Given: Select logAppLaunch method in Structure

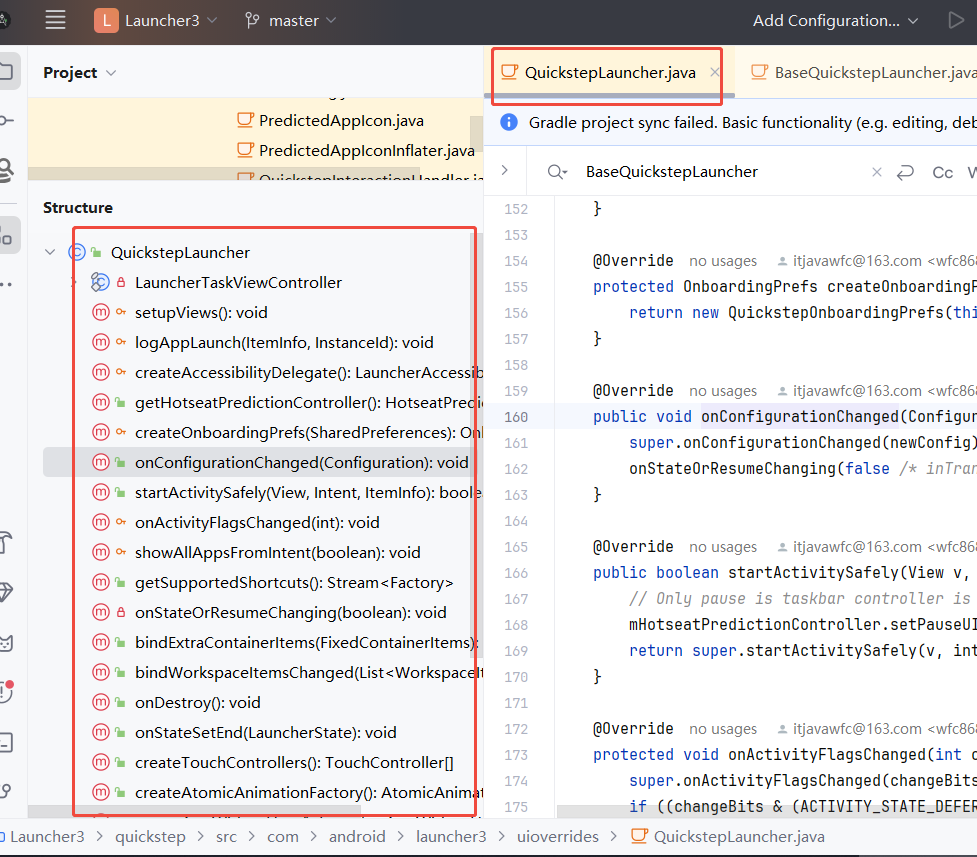Looking at the screenshot, I should (x=284, y=342).
